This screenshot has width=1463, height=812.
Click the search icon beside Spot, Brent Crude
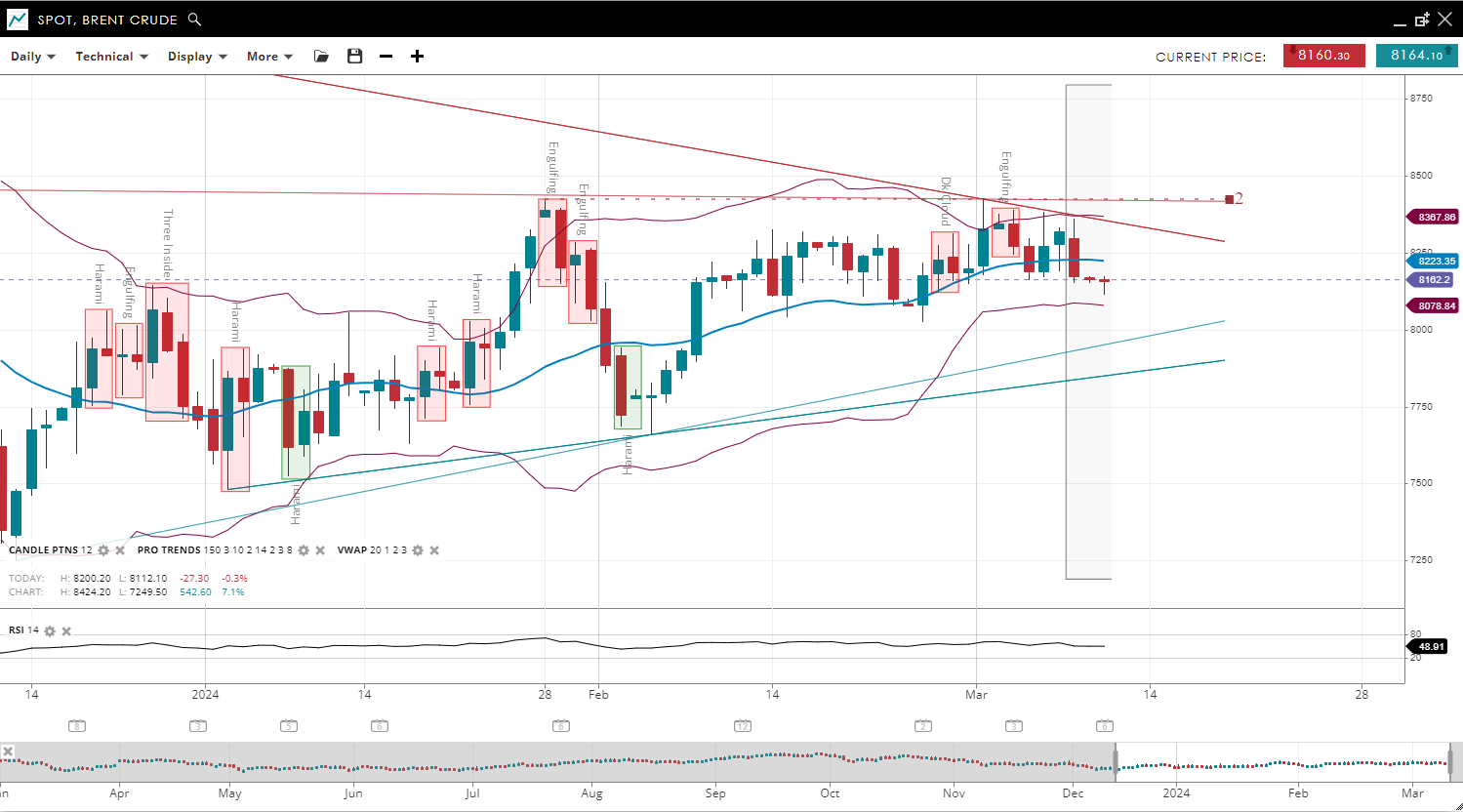click(194, 20)
